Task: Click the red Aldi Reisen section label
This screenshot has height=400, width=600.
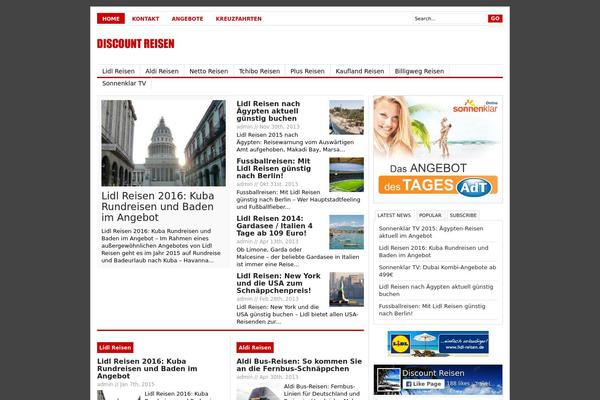Action: coord(255,348)
